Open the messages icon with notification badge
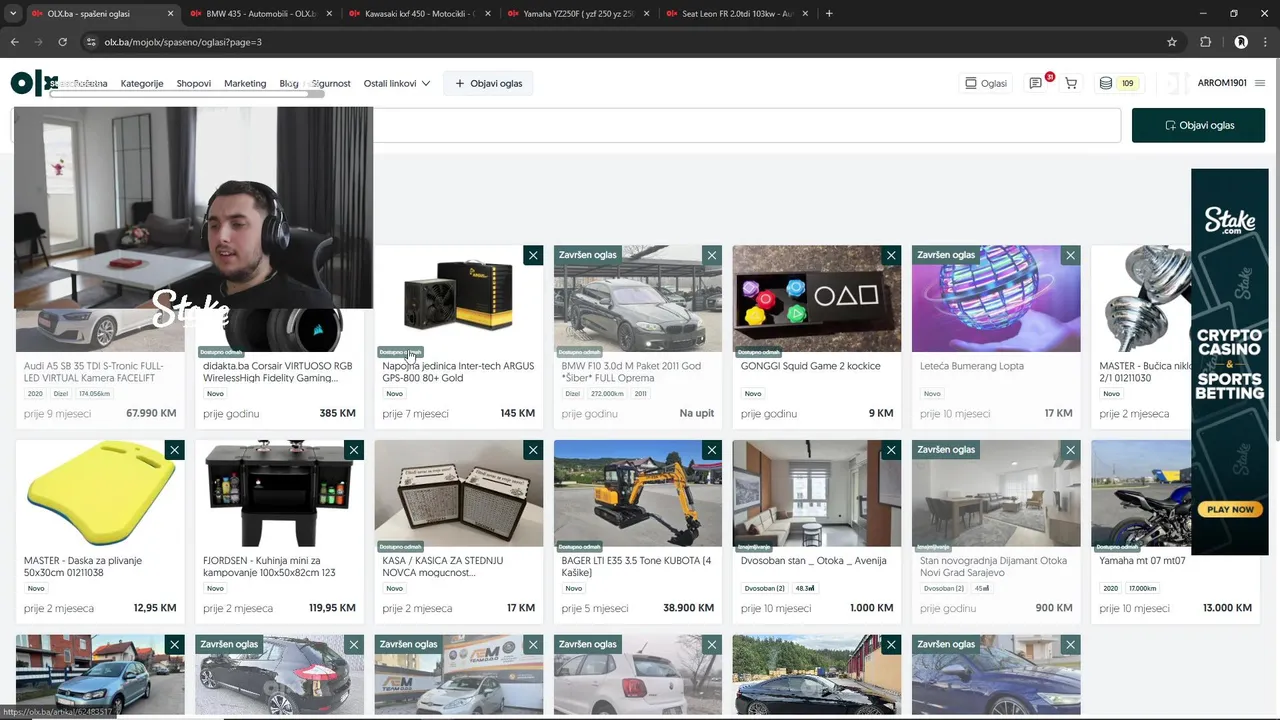Screen dimensions: 1280x720 pos(1036,83)
